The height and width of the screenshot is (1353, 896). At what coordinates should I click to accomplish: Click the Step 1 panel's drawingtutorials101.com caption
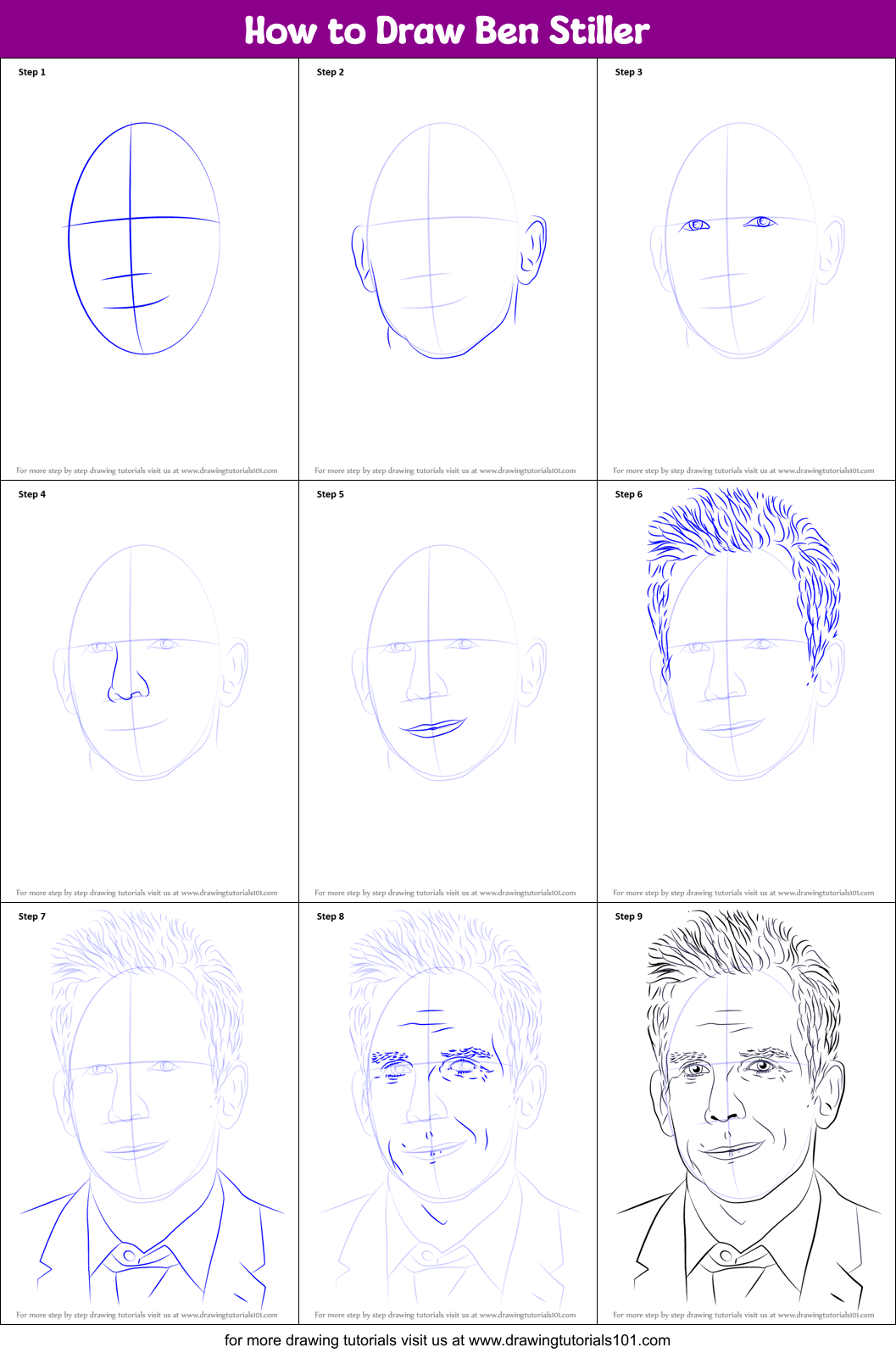(147, 470)
